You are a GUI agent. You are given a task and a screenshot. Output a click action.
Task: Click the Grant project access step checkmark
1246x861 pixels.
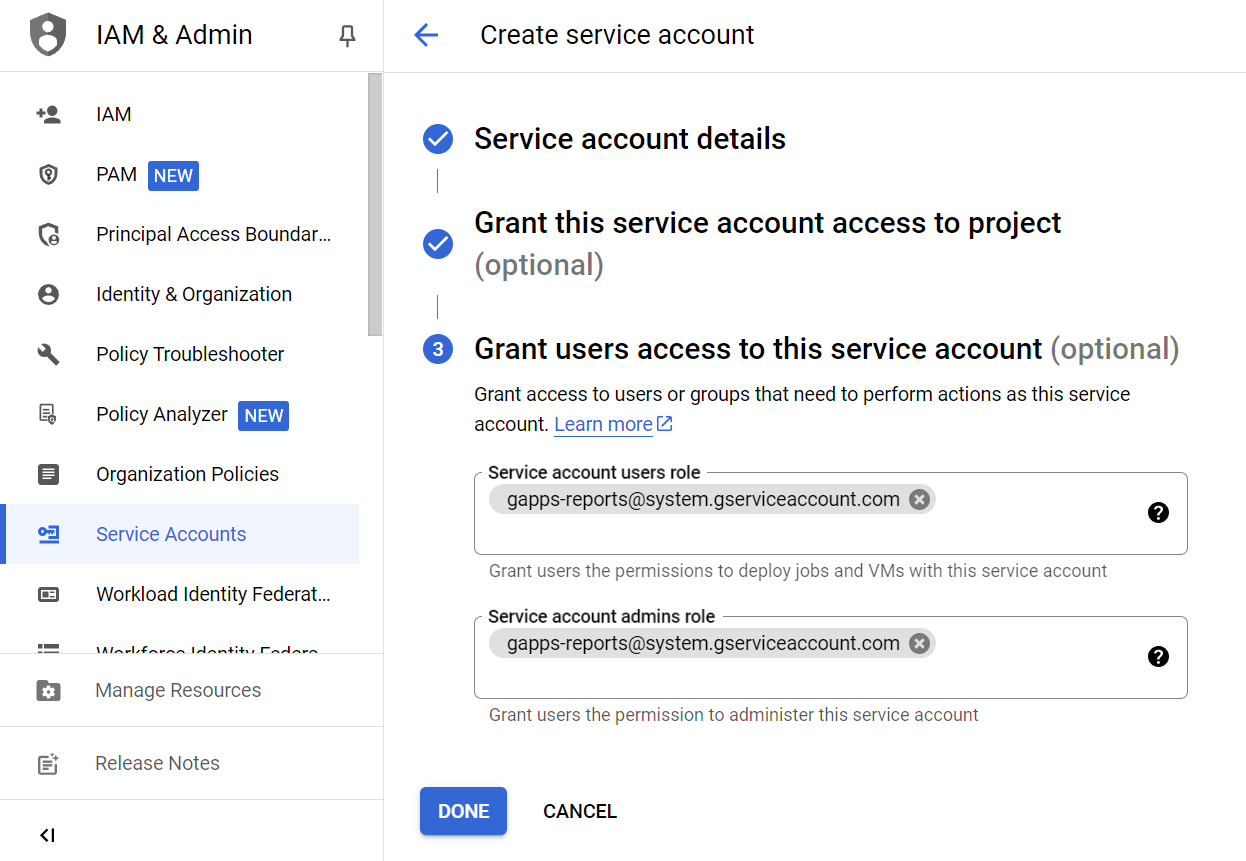(438, 243)
